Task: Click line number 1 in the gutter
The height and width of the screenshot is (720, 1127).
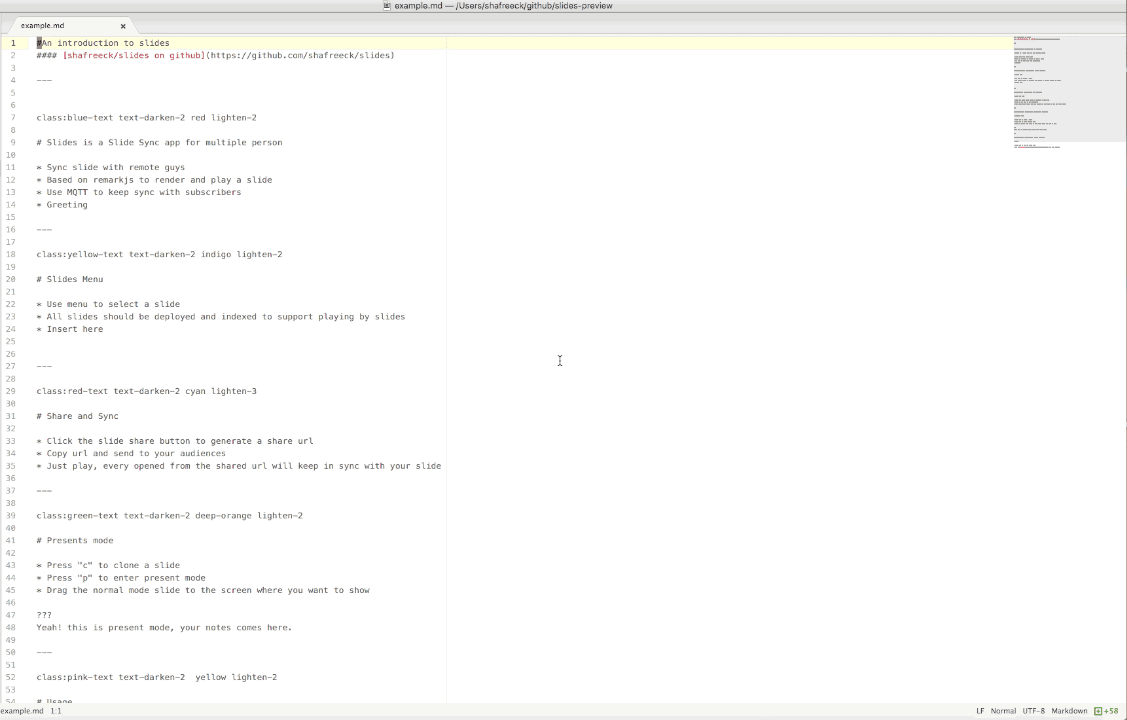Action: (13, 43)
